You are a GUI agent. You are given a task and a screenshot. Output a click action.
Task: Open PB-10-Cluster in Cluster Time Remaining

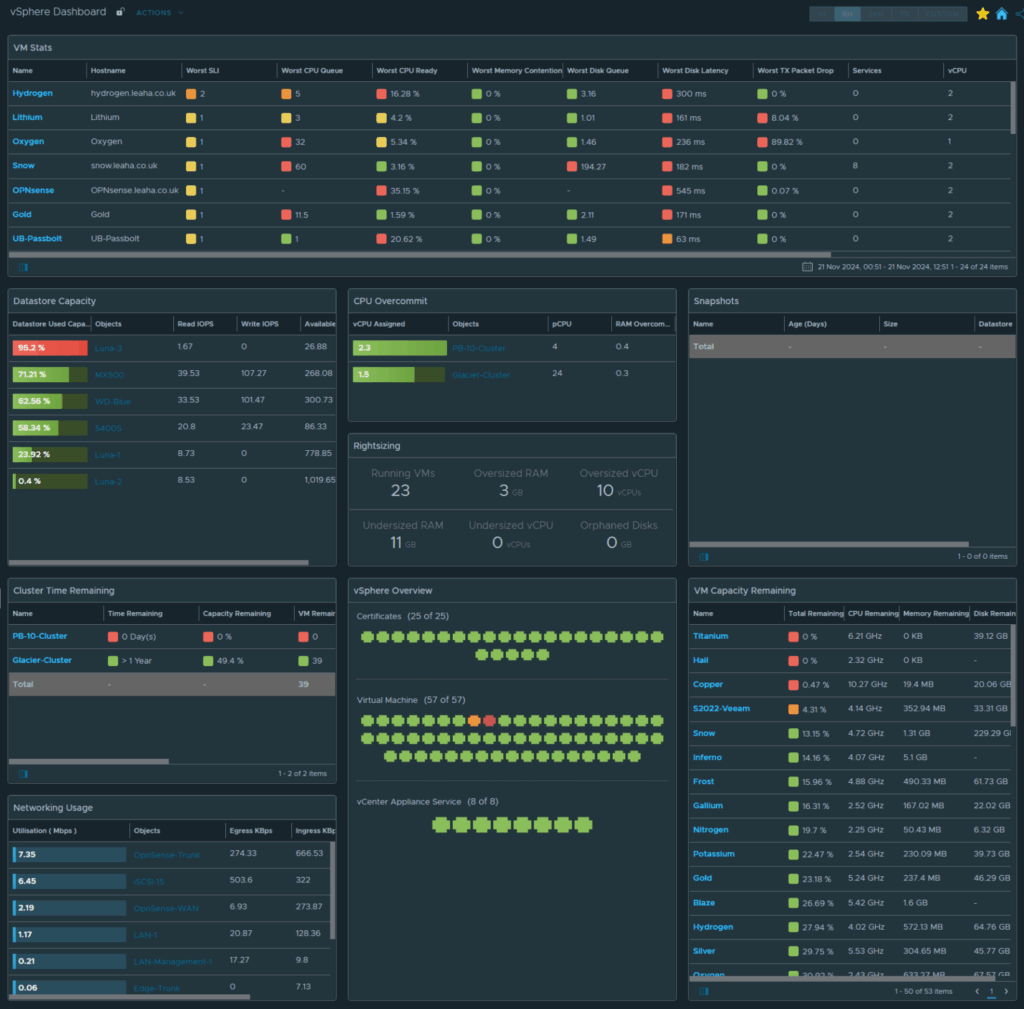(40, 636)
